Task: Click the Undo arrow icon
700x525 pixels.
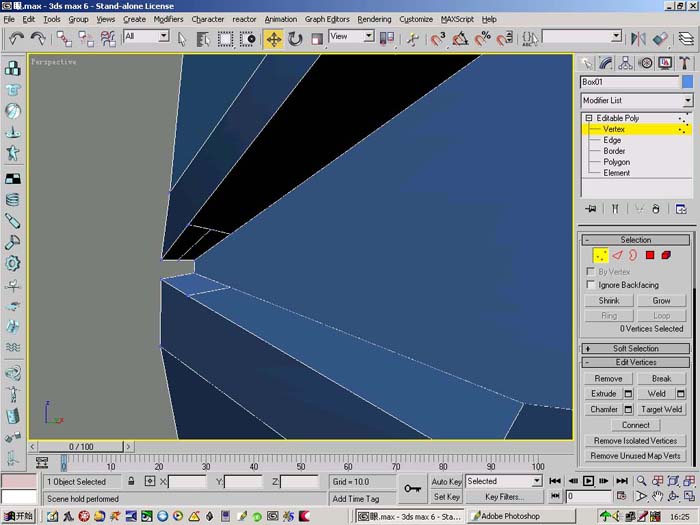Action: [16, 39]
